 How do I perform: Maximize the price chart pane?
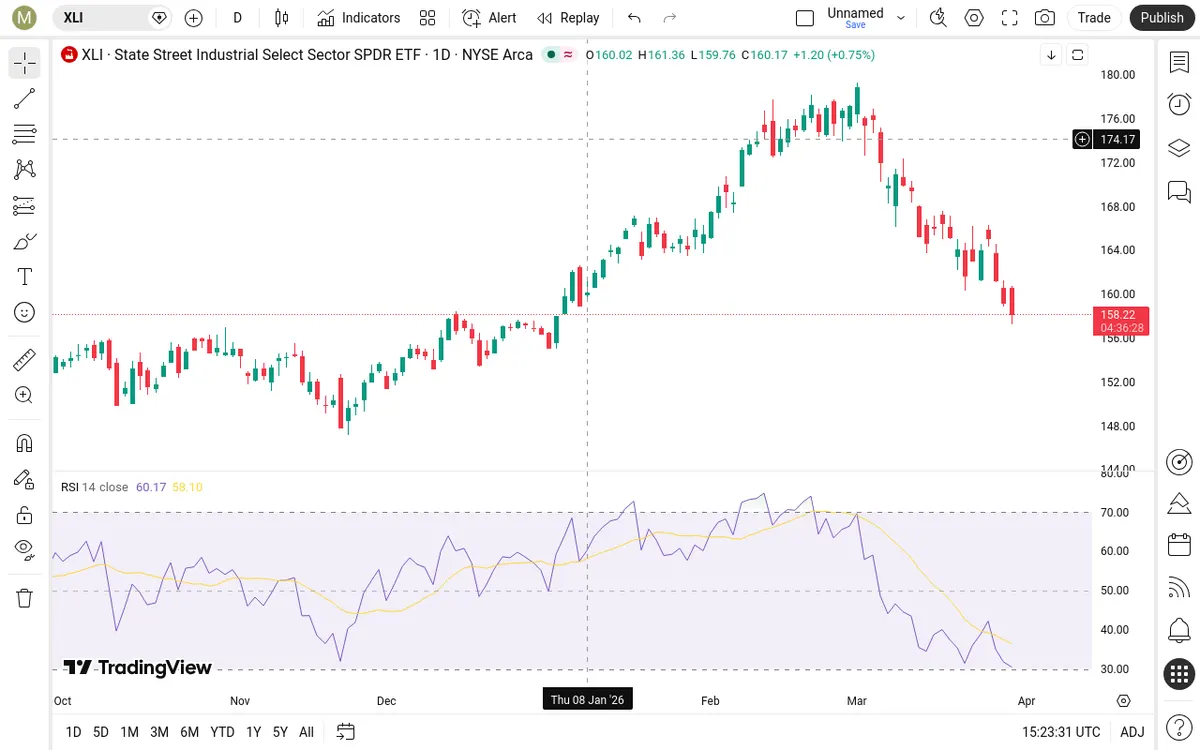pyautogui.click(x=1077, y=55)
